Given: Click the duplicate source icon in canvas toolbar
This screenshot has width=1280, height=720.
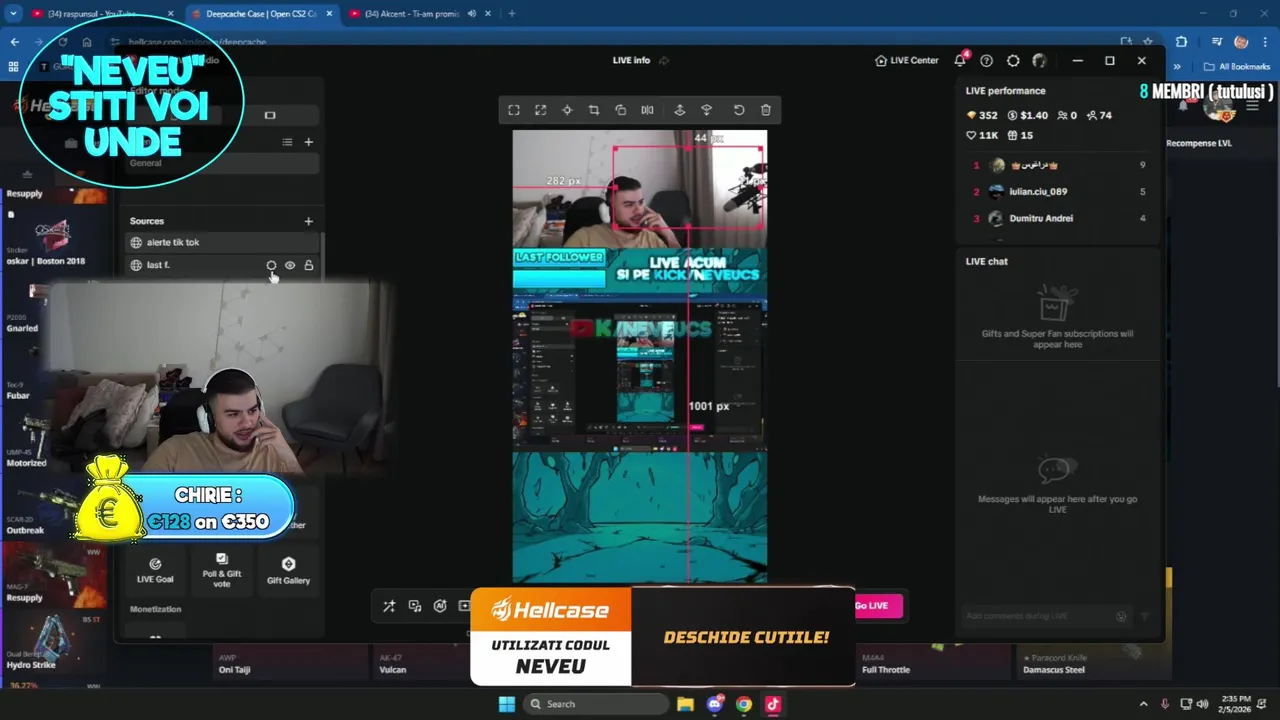Looking at the screenshot, I should pos(620,110).
